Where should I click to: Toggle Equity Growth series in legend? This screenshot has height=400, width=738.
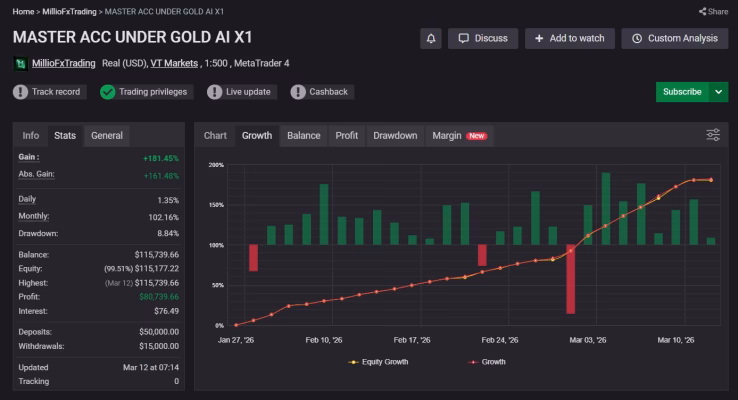[x=378, y=362]
